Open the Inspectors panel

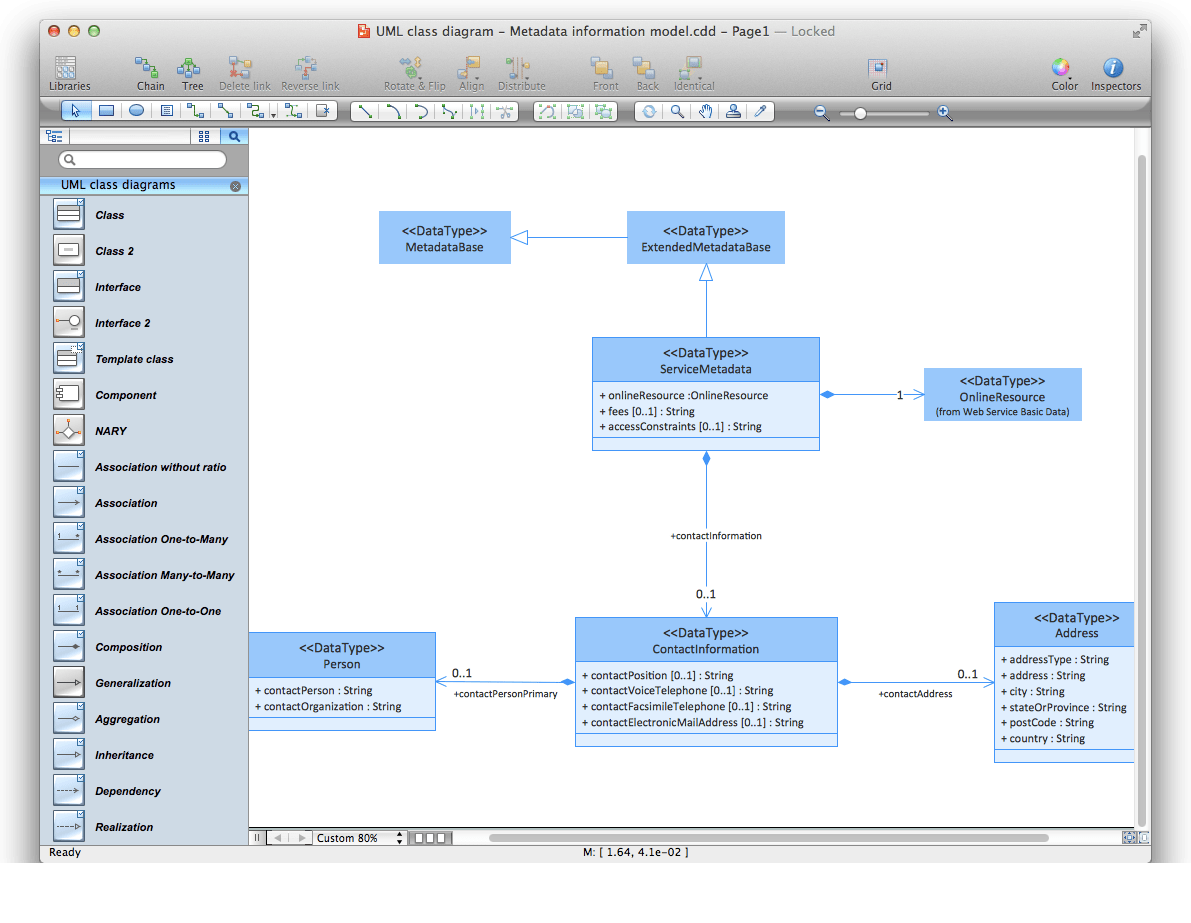pyautogui.click(x=1115, y=72)
